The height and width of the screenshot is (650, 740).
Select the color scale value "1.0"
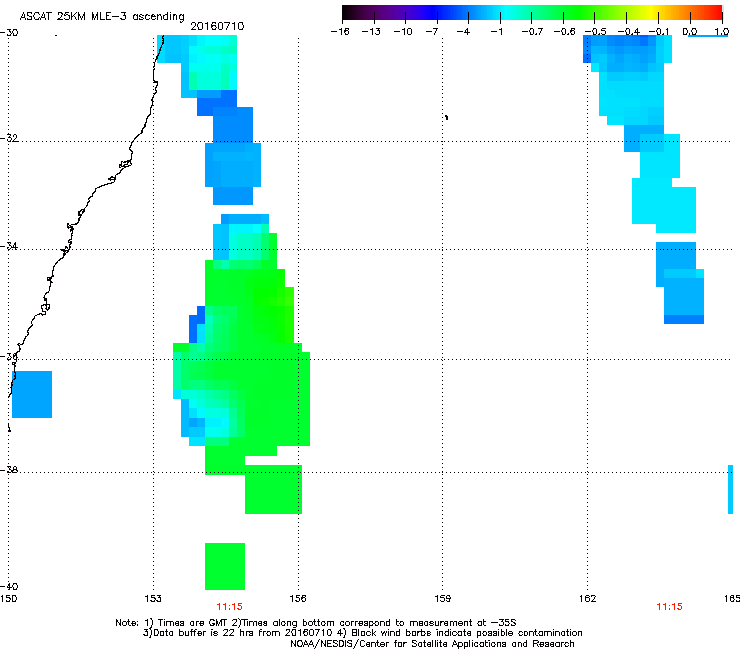(x=722, y=32)
